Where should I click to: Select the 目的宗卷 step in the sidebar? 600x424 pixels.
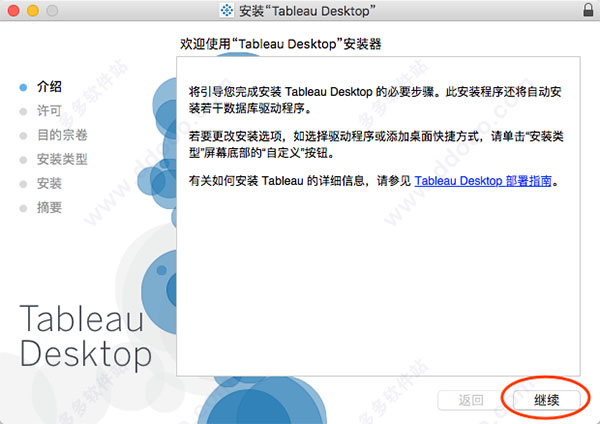click(x=62, y=135)
